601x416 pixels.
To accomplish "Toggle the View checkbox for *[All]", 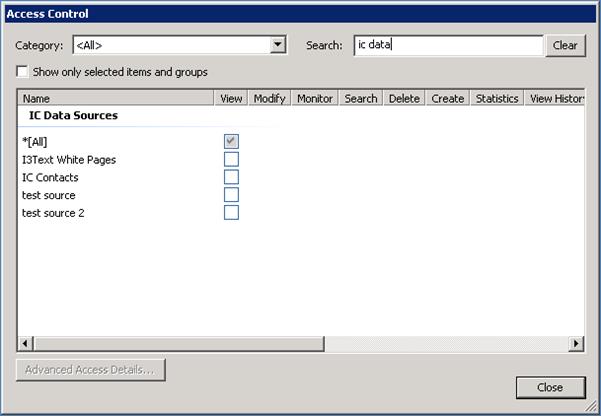I will (231, 141).
